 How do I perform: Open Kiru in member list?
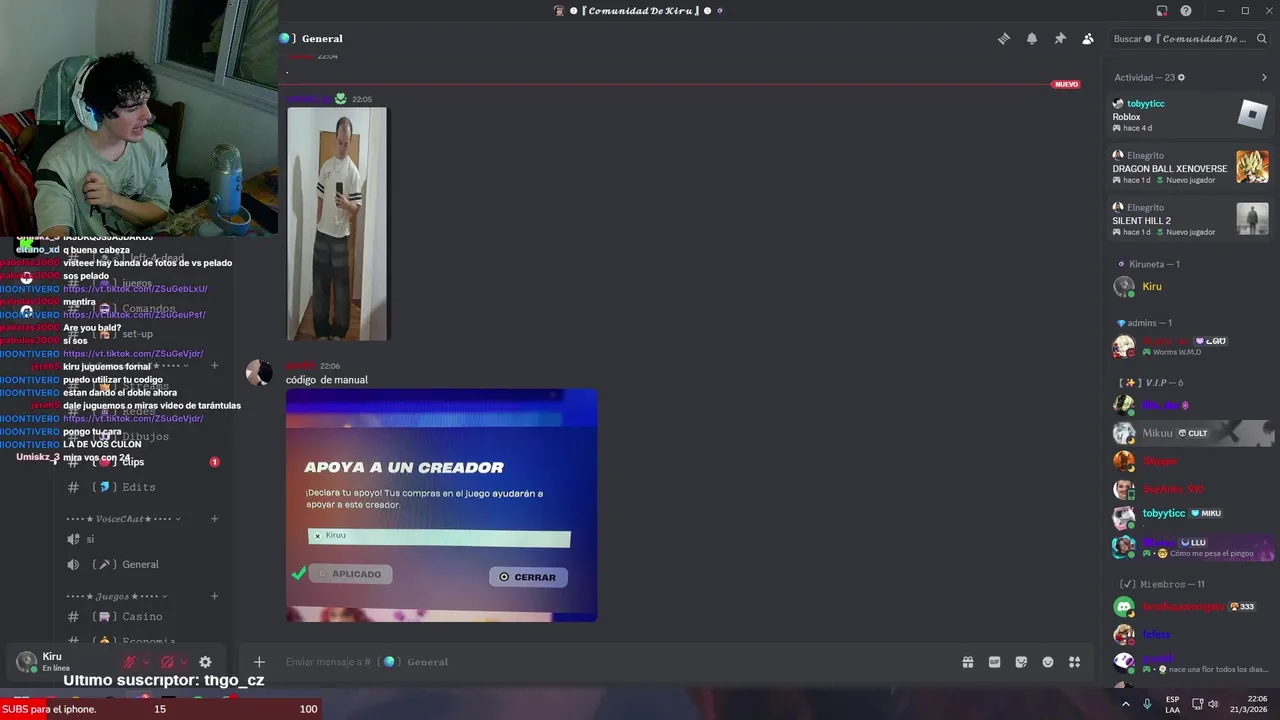click(1190, 286)
